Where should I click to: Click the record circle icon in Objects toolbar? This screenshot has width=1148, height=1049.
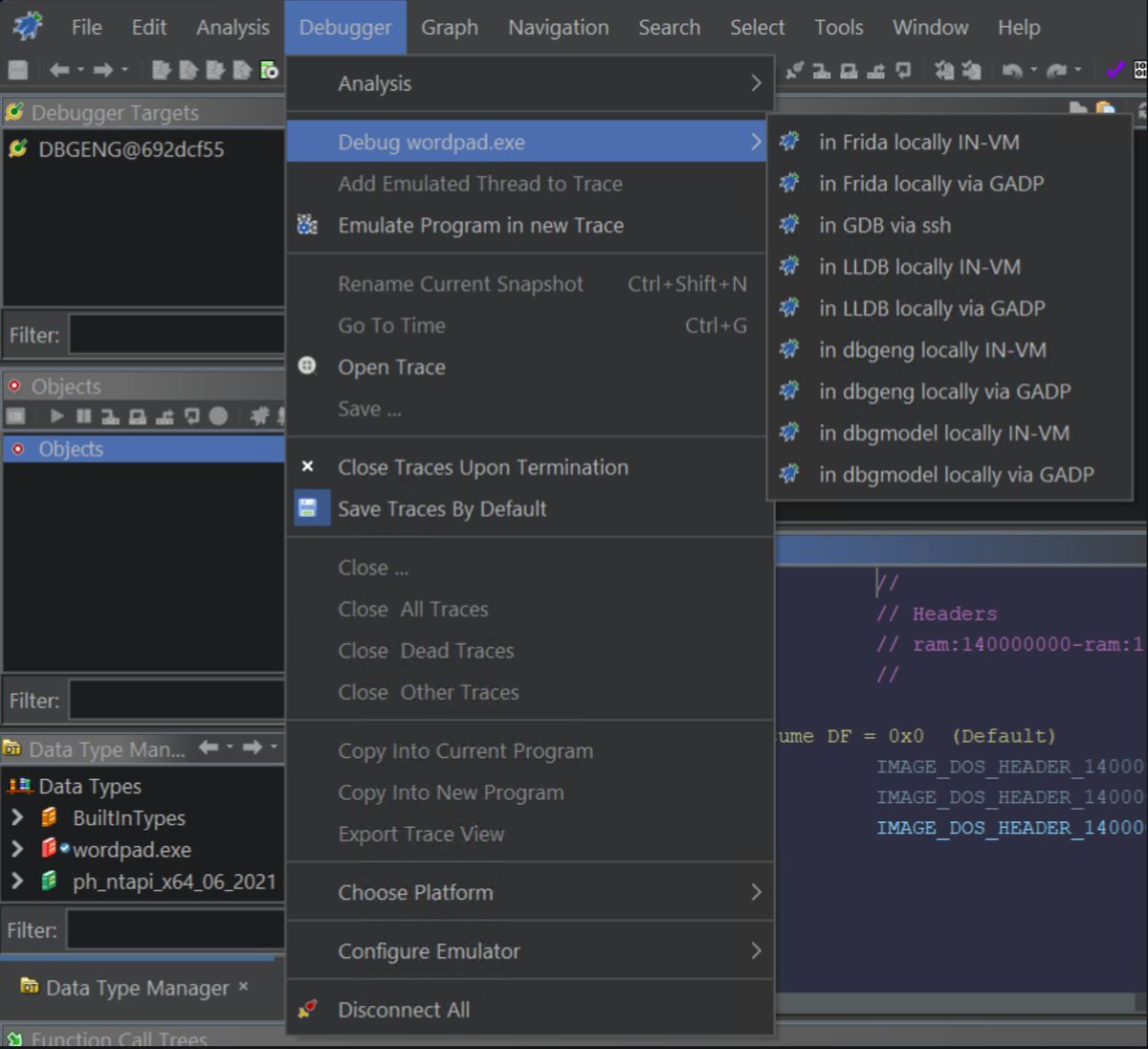[x=218, y=415]
